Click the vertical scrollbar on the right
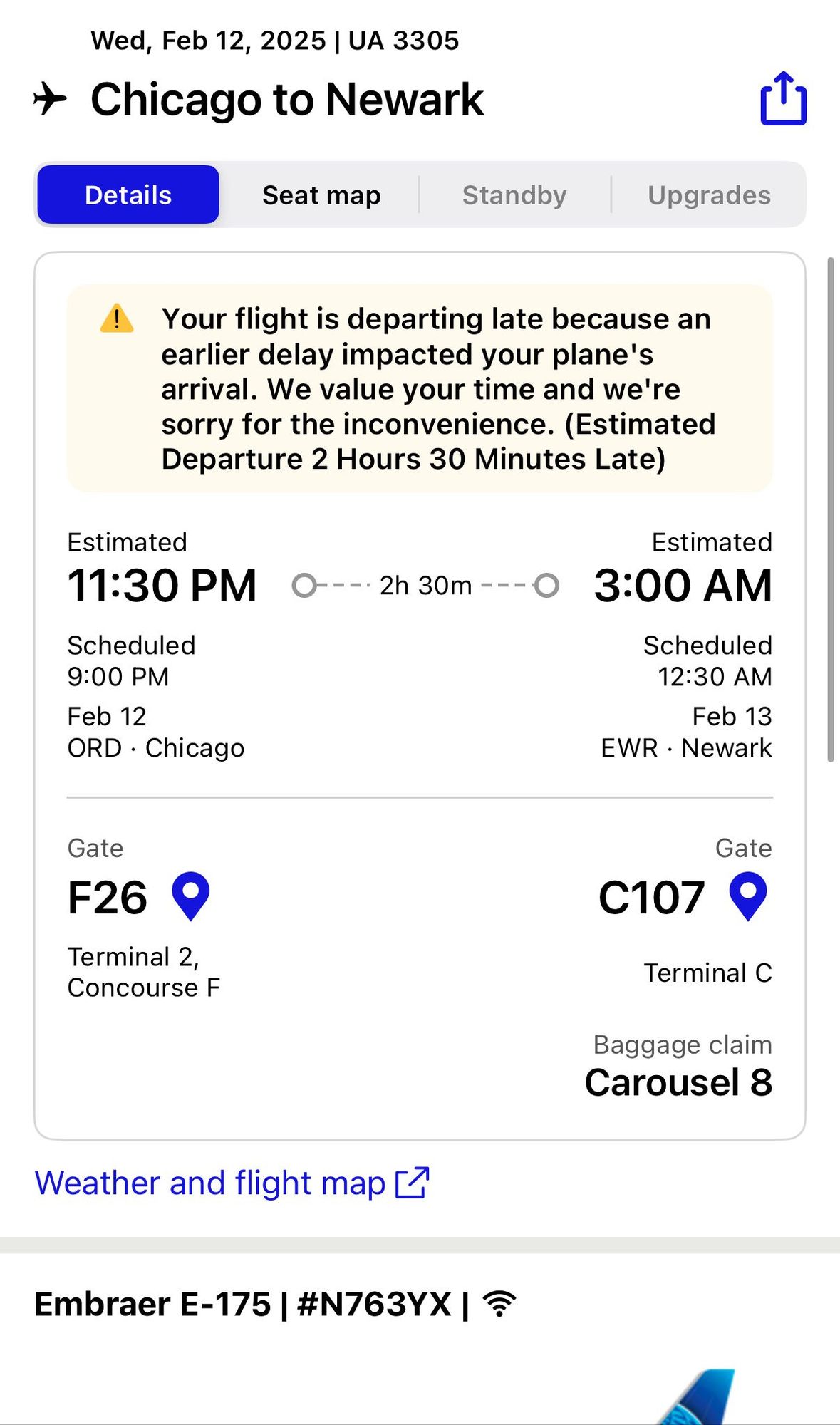Screen dimensions: 840x1425 click(830, 509)
